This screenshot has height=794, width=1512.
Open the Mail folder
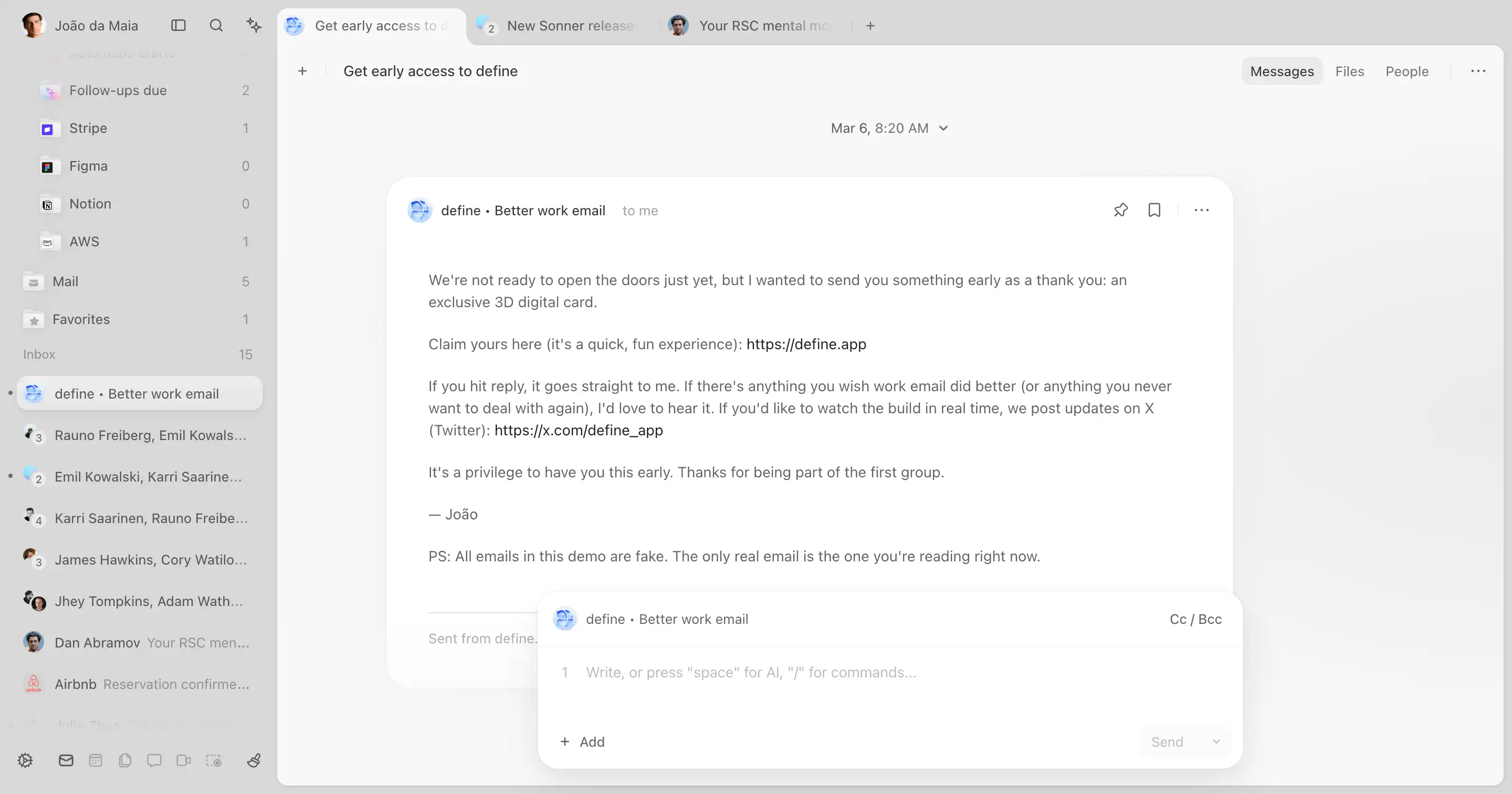(x=140, y=281)
